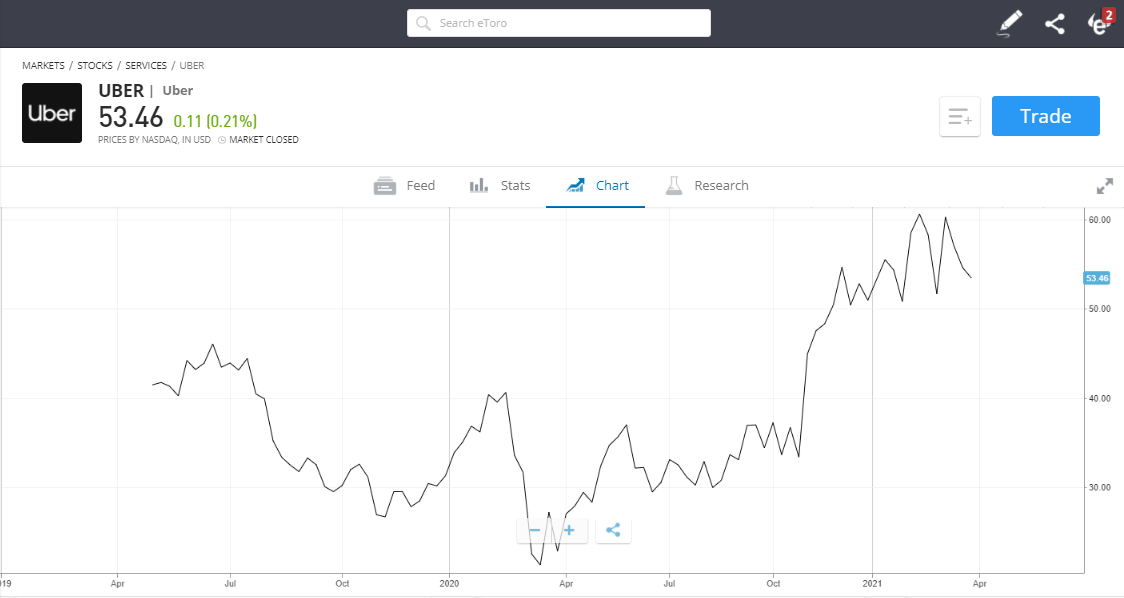The height and width of the screenshot is (598, 1124).
Task: Open the Trade dialog for UBER
Action: point(1045,116)
